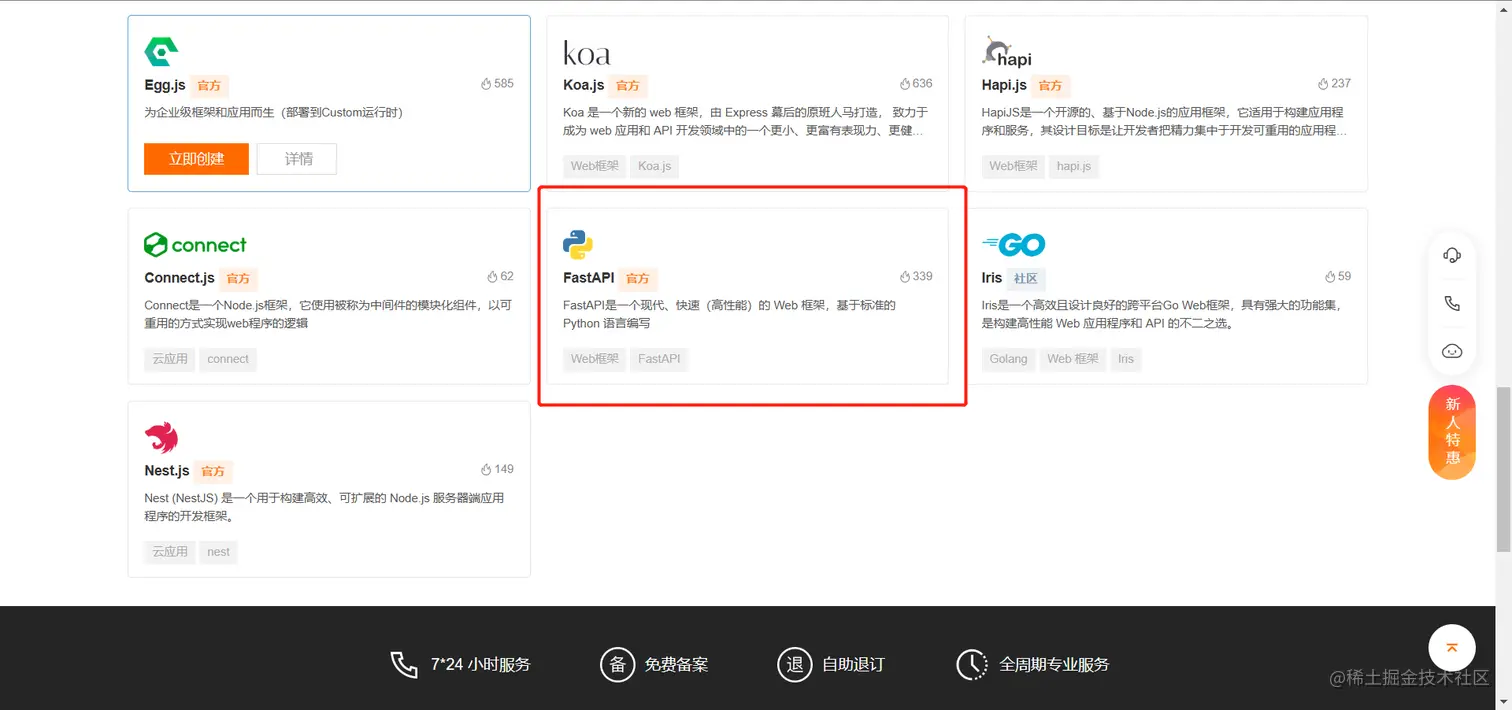Click the 详情 button on Egg.js
The width and height of the screenshot is (1512, 710).
(x=297, y=159)
